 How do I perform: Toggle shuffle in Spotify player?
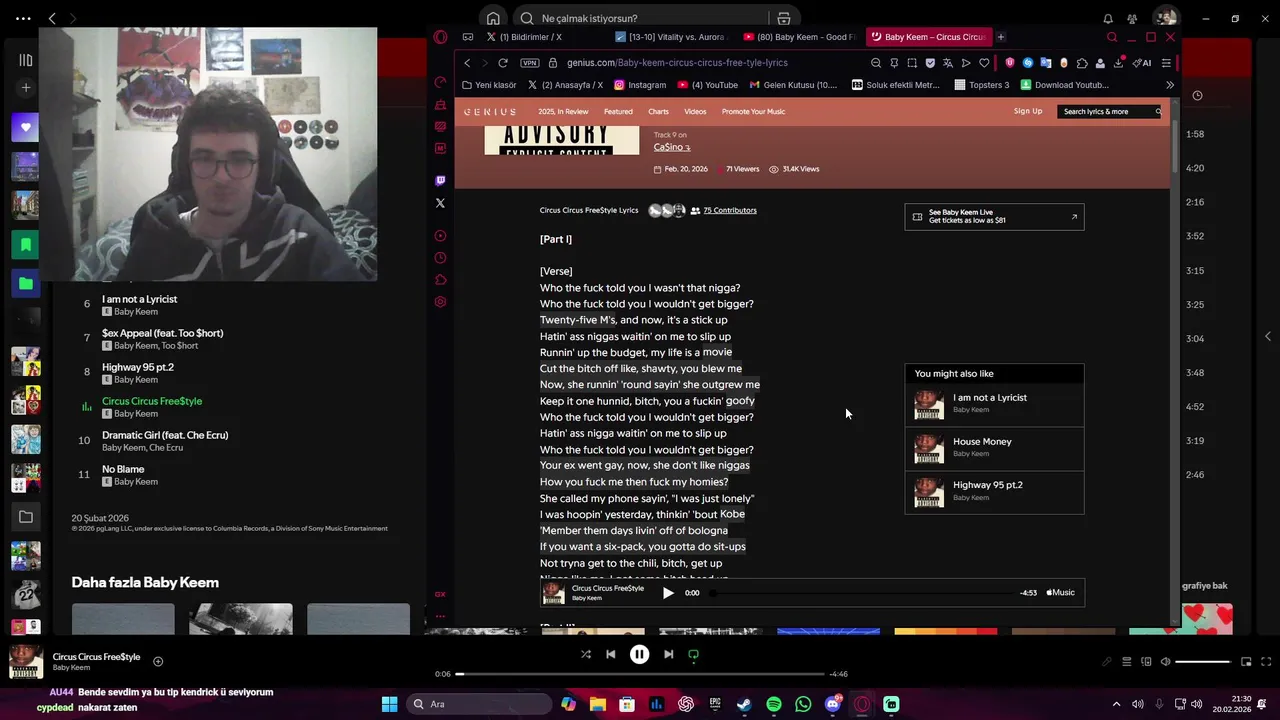[x=586, y=654]
